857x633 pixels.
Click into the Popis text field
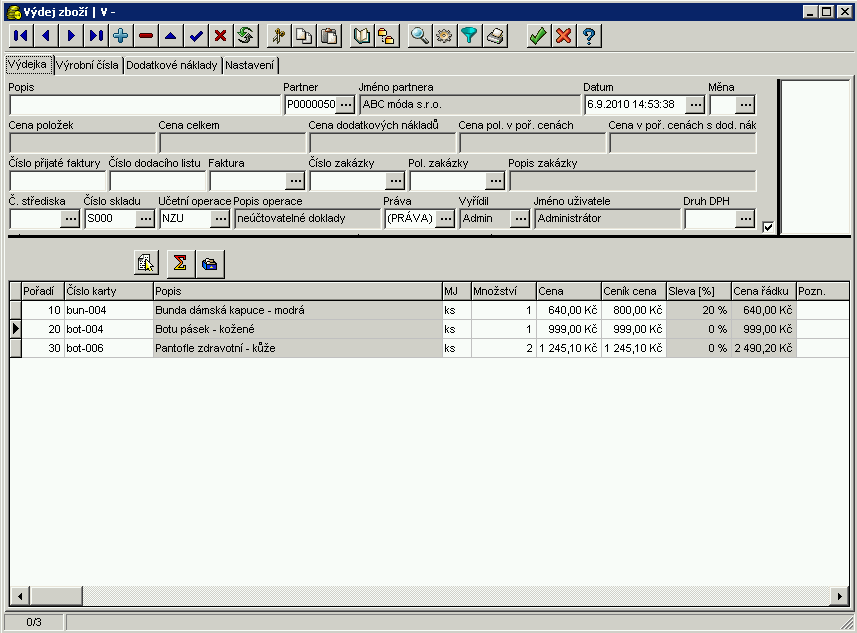click(145, 104)
